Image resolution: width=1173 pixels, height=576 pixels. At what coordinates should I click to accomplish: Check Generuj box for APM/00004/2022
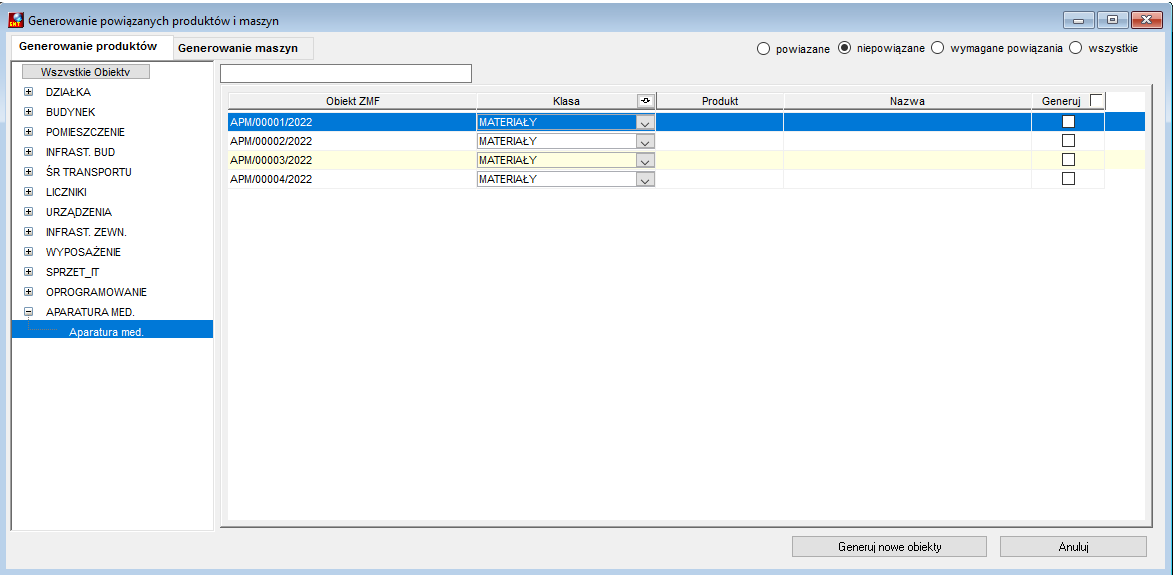(1068, 179)
